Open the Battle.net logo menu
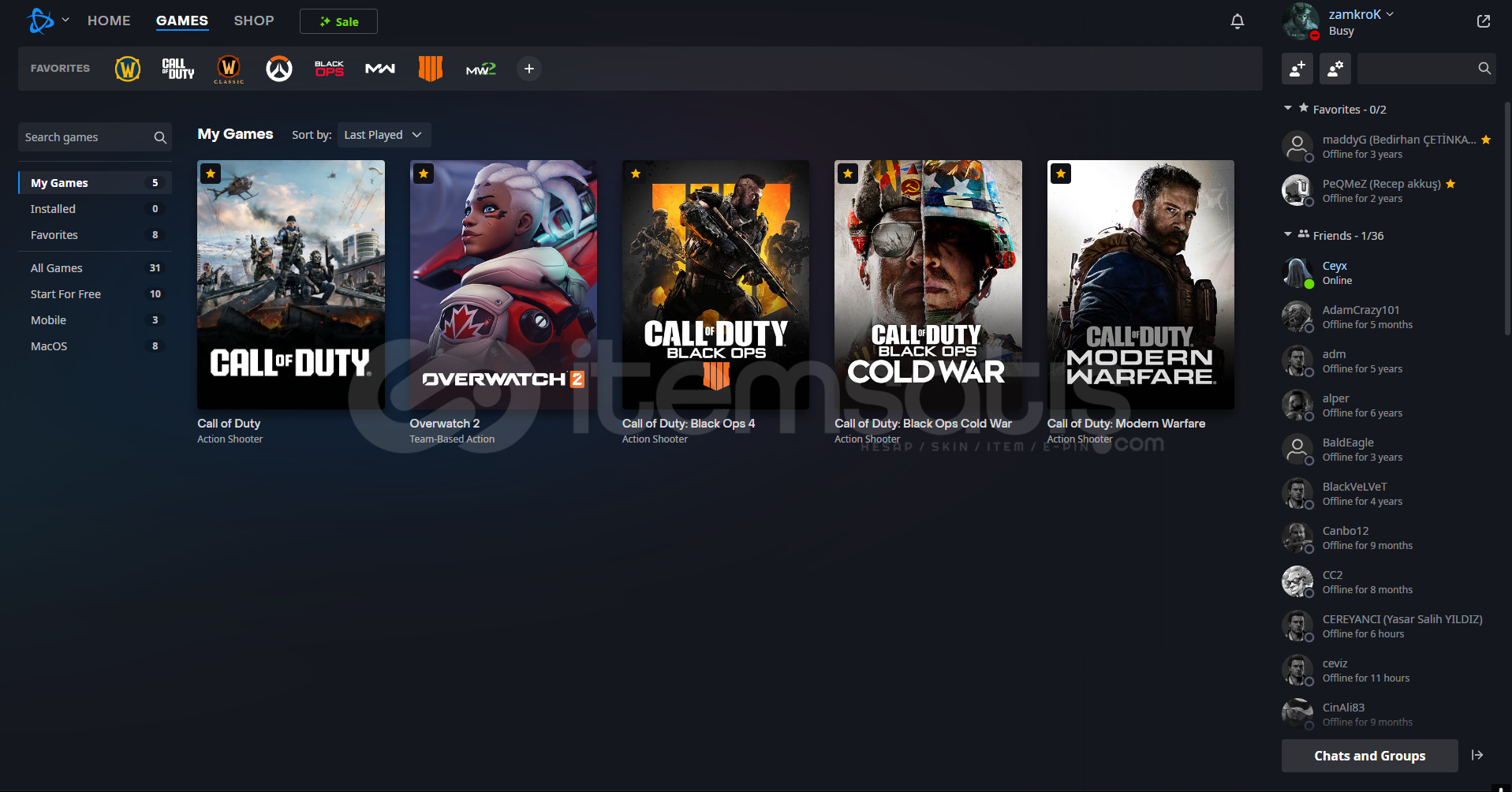Image resolution: width=1512 pixels, height=792 pixels. click(x=40, y=21)
